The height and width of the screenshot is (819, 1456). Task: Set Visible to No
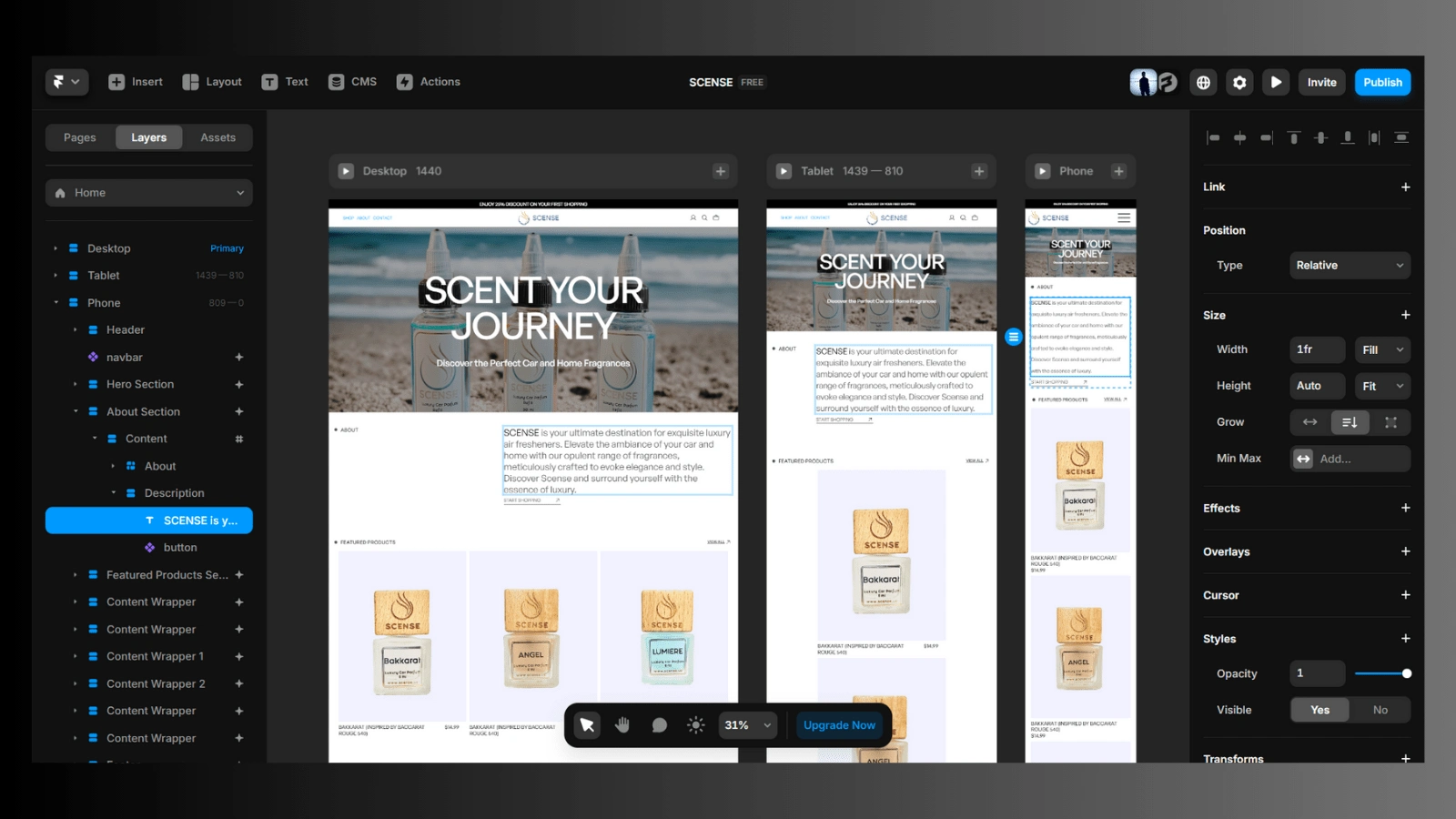pos(1380,710)
